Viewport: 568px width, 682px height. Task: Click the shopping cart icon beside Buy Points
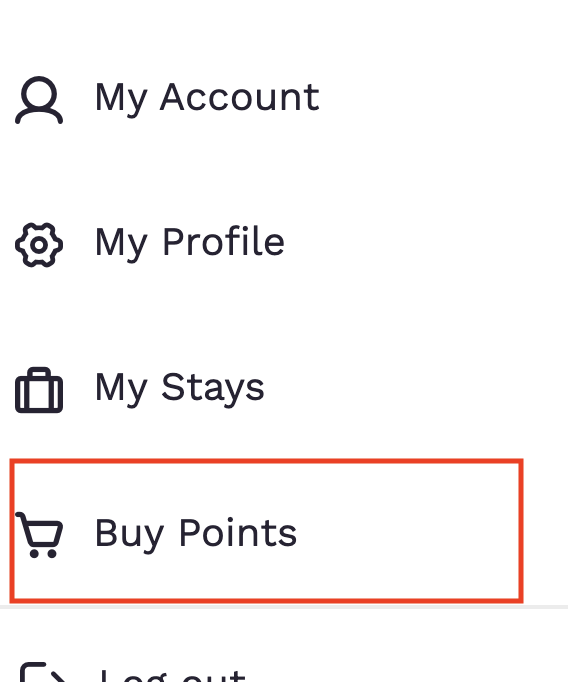[x=39, y=535]
